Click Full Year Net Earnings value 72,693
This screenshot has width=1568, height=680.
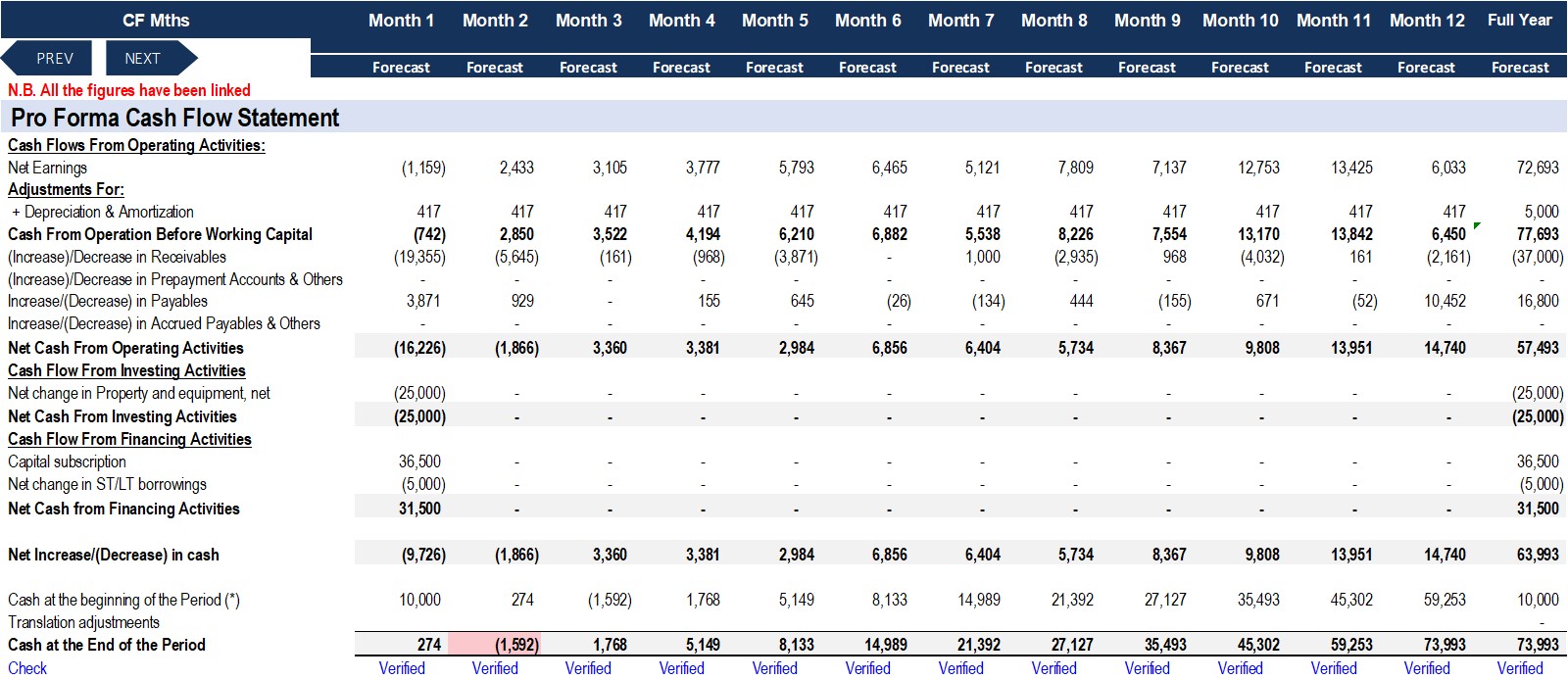tap(1538, 168)
